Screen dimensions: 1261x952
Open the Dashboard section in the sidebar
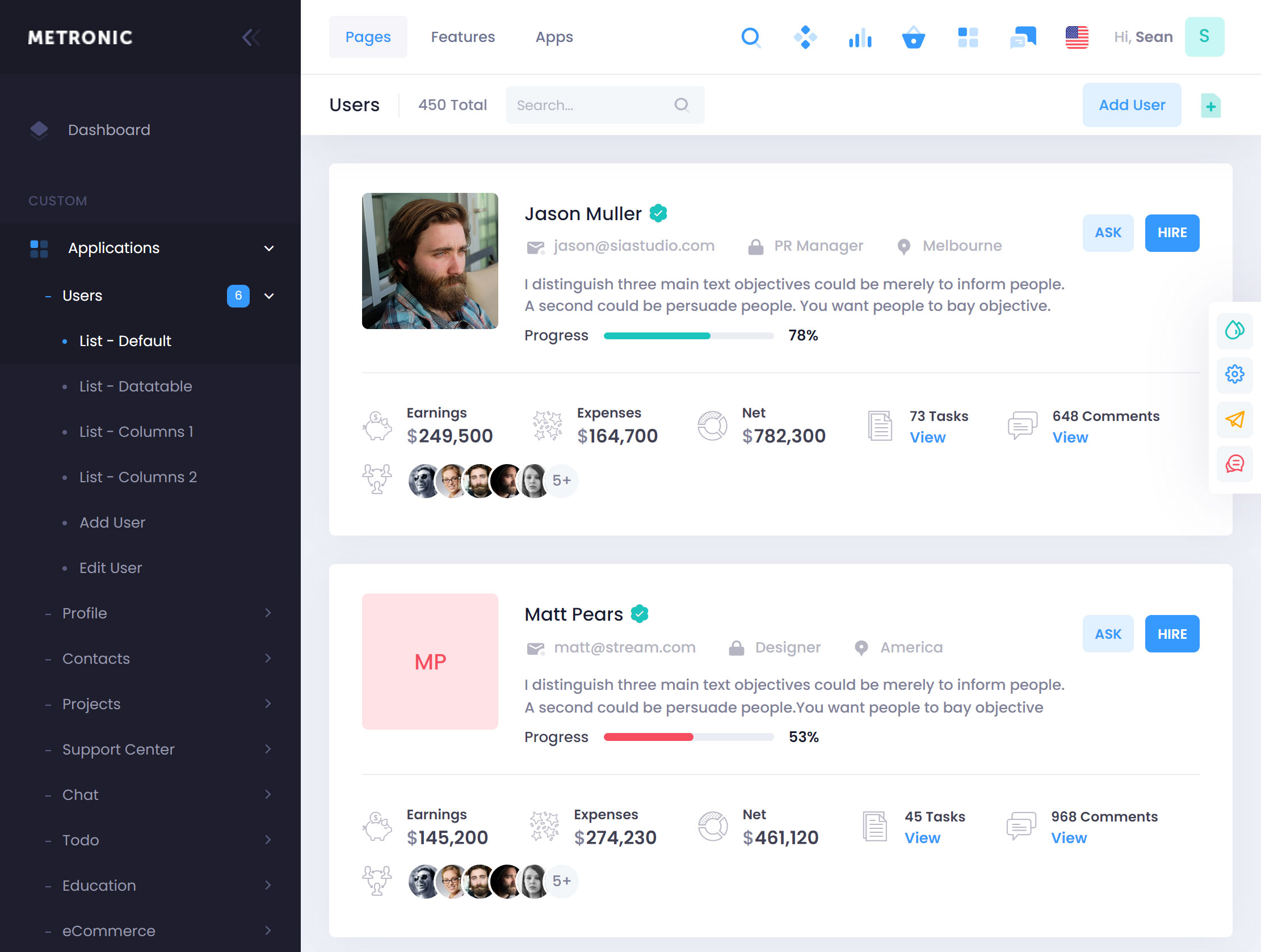pyautogui.click(x=109, y=129)
